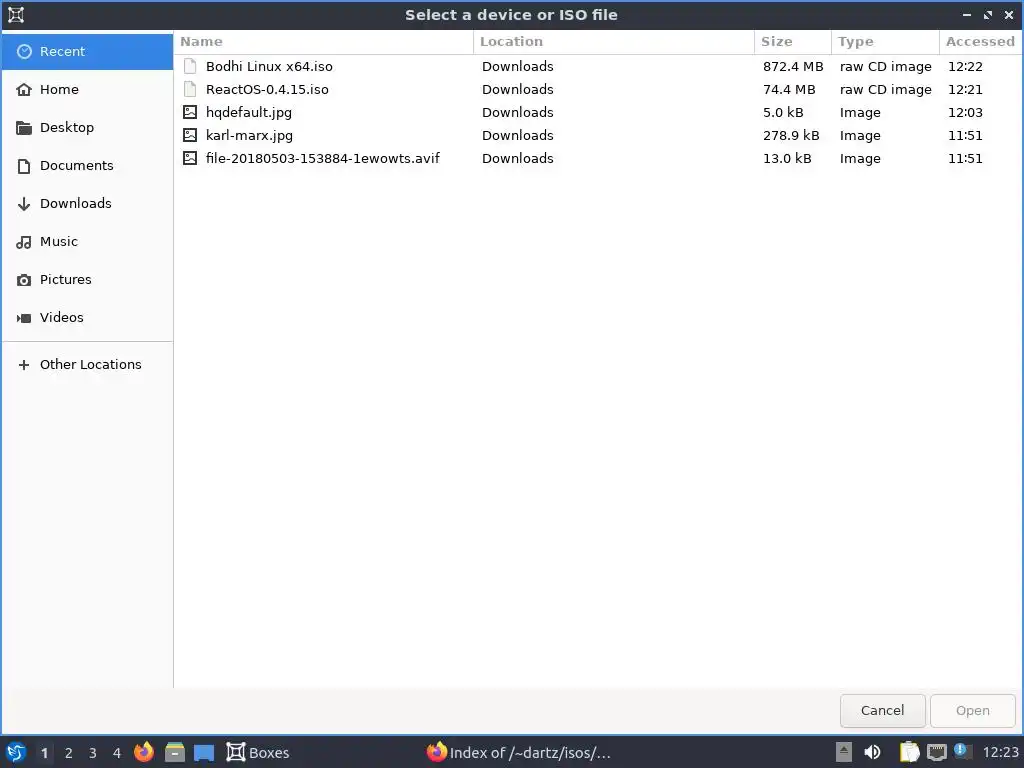This screenshot has width=1024, height=768.
Task: Click the hqdefault.jpg image file icon
Action: pos(189,112)
